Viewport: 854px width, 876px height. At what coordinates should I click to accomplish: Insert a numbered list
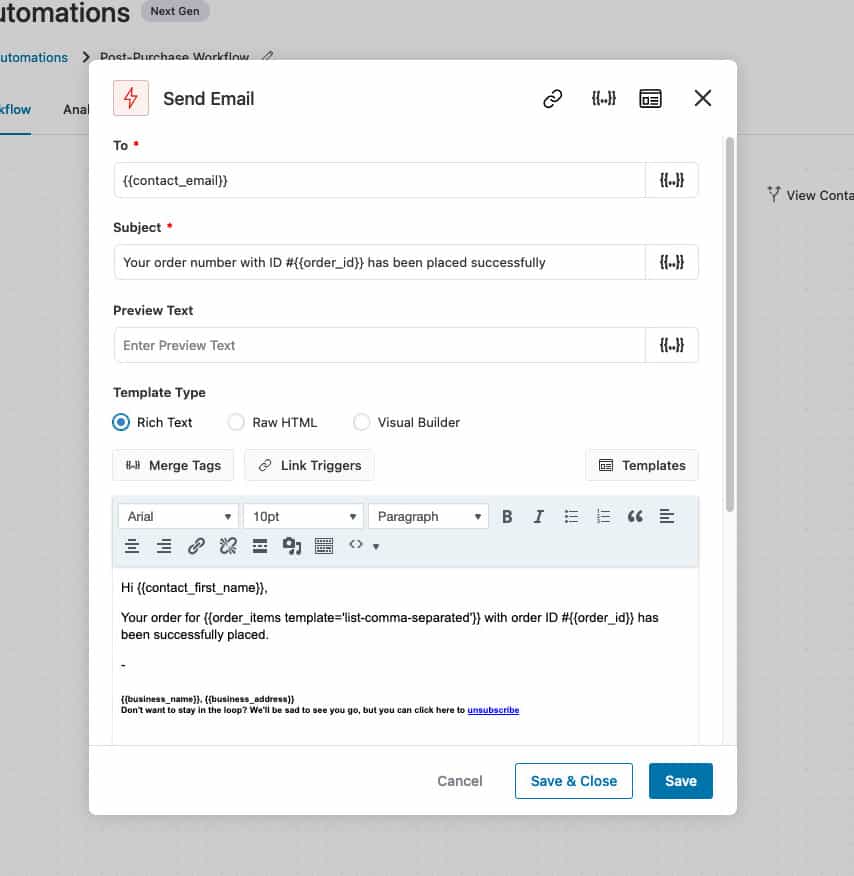(x=603, y=516)
